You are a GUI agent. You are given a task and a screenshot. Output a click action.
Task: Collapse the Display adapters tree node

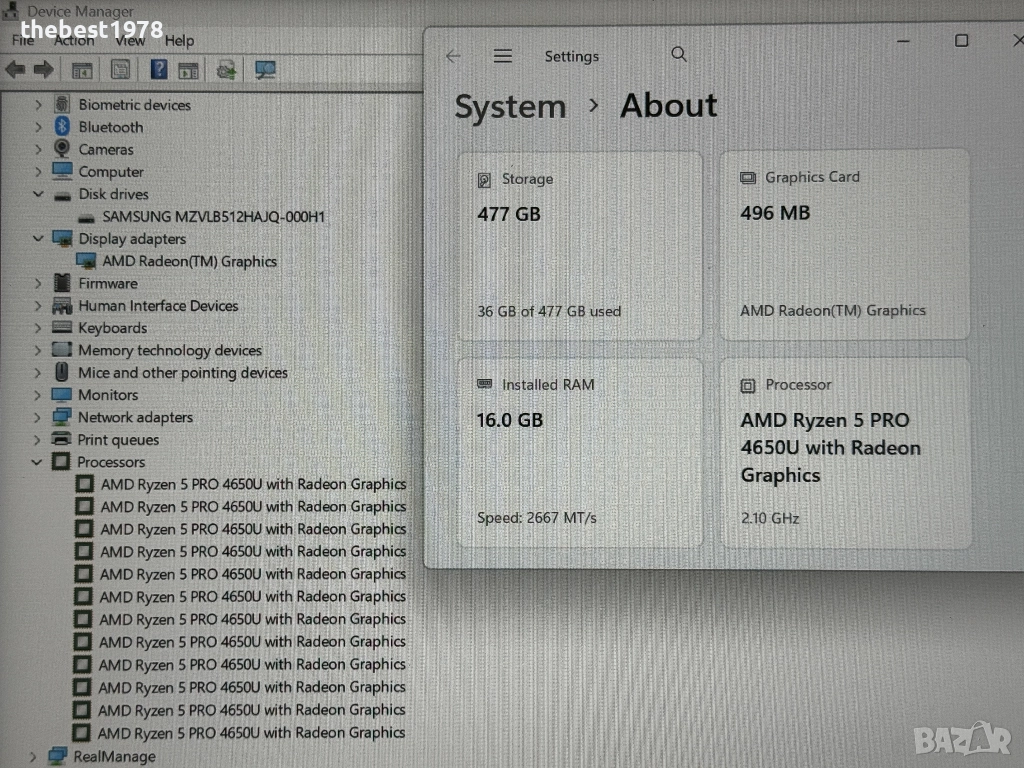coord(38,239)
